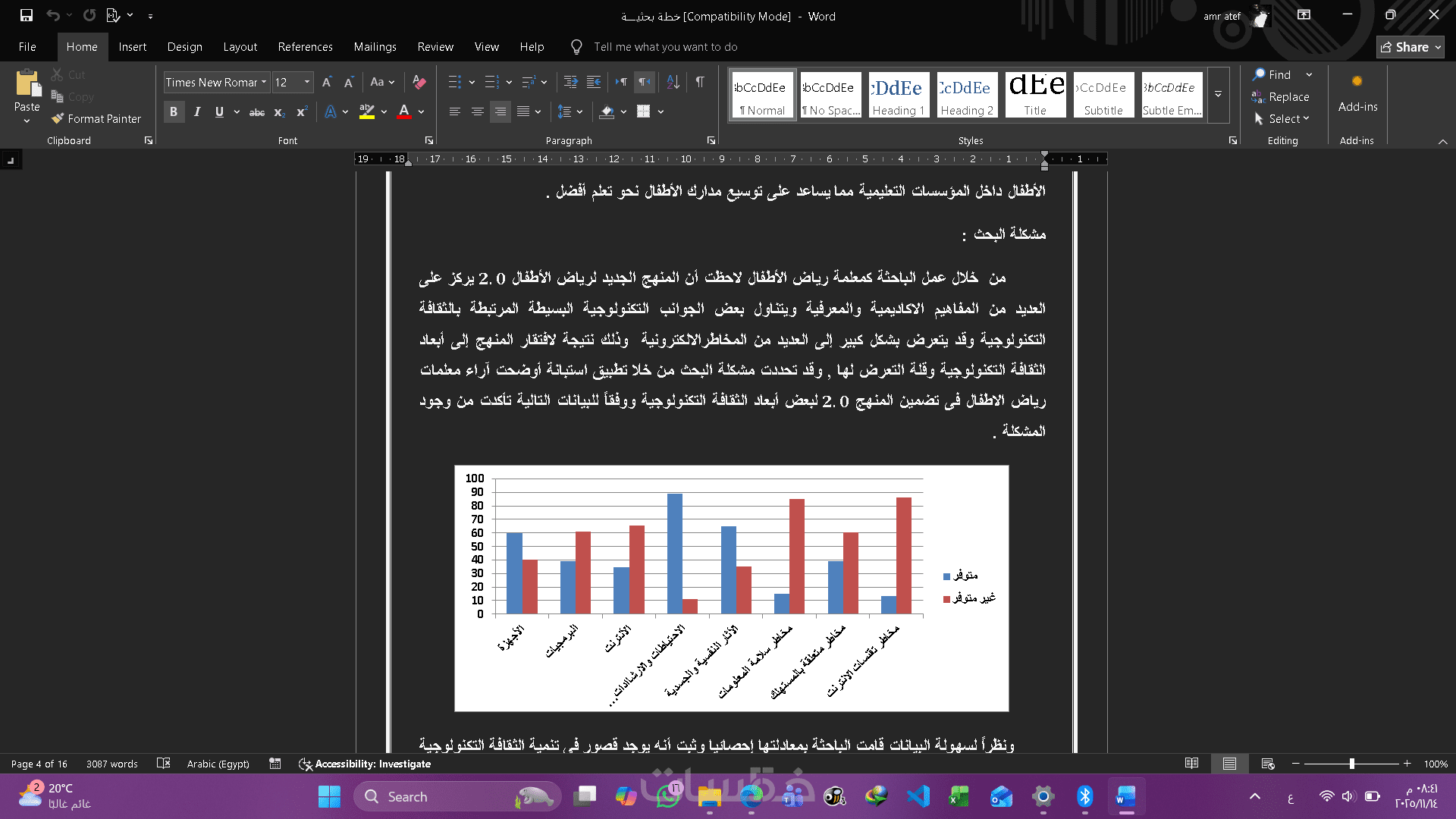The image size is (1456, 819).
Task: Switch to left-to-right text direction
Action: tap(621, 82)
